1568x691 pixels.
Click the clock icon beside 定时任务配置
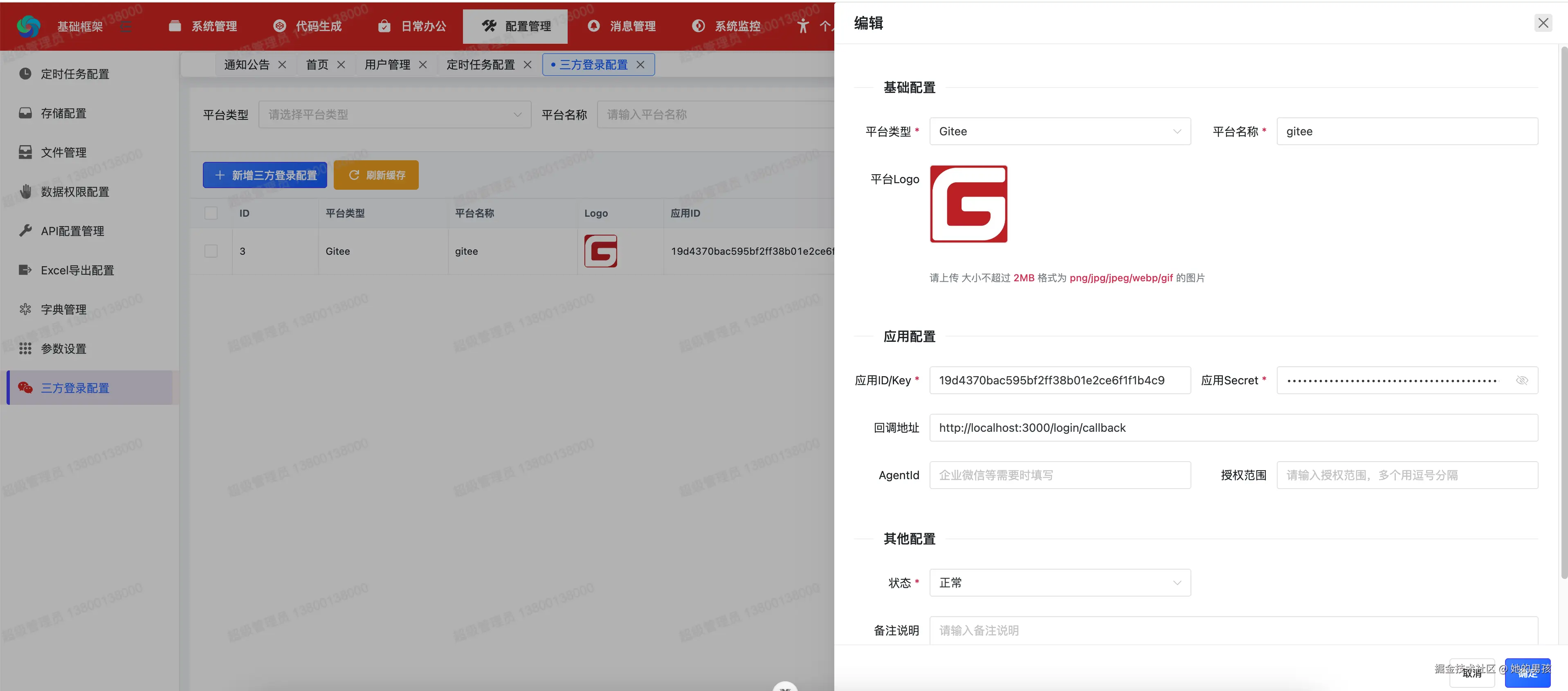25,74
